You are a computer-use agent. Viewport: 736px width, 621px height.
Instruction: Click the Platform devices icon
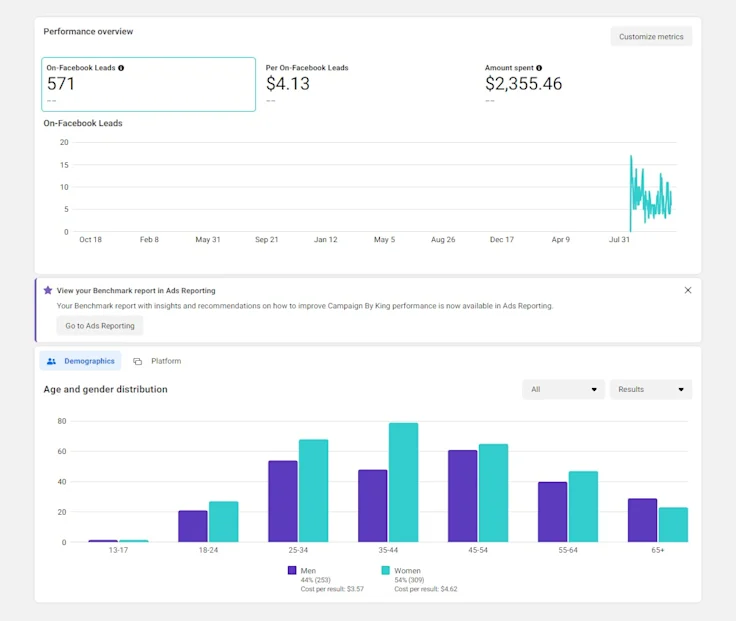coord(138,361)
